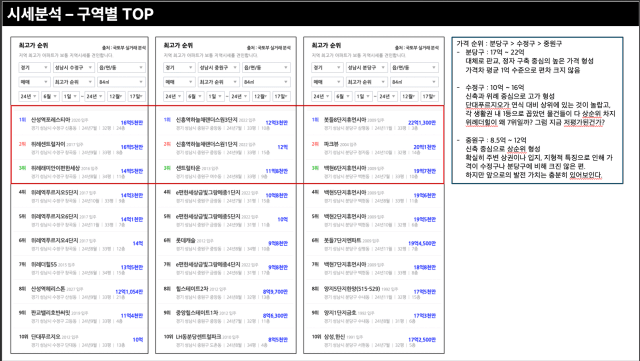Viewport: 640px width, 361px height.
Task: Open the start-year 24년 dropdown in 수정구 panel
Action: click(29, 96)
